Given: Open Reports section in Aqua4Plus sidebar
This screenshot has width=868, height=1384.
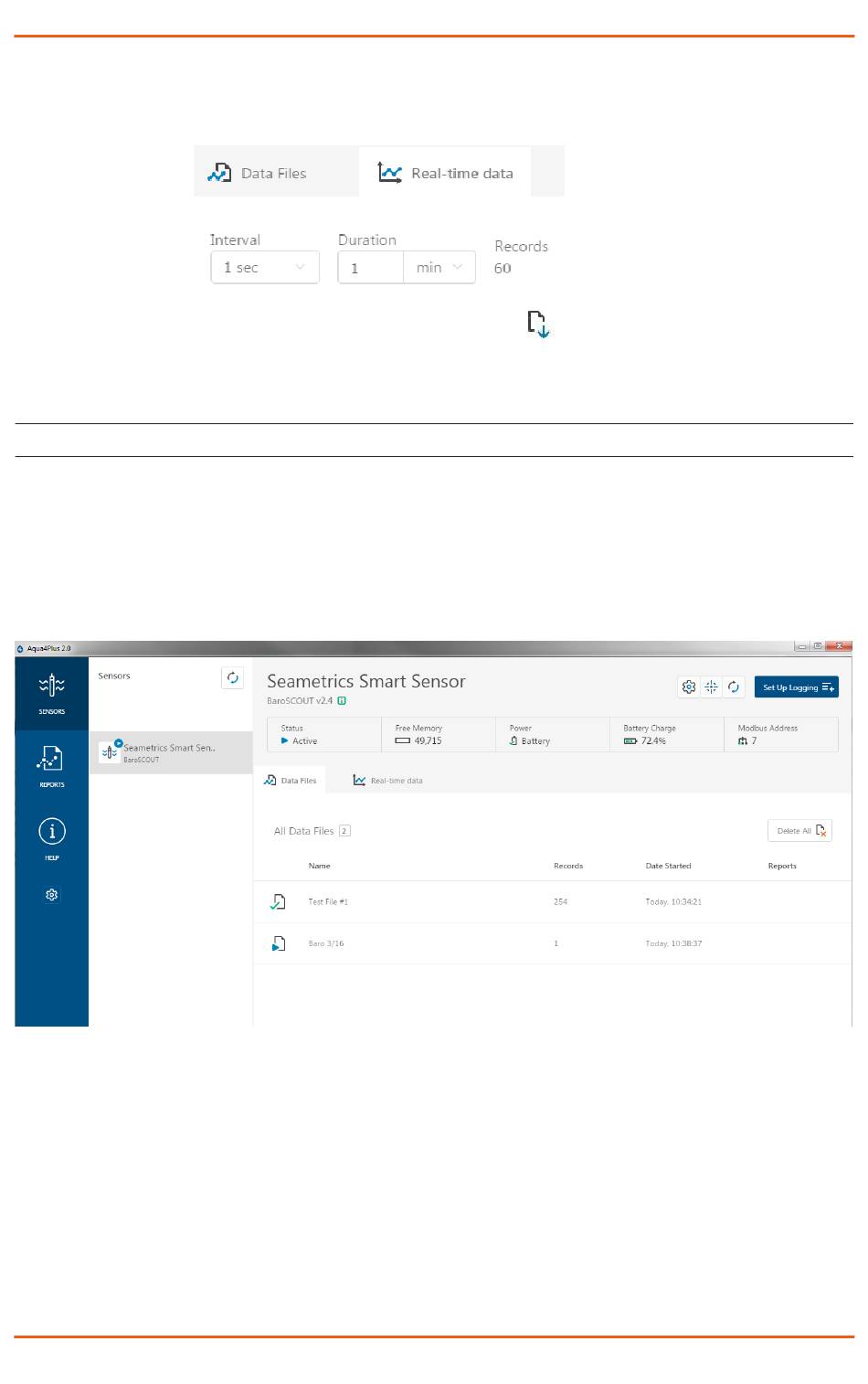Looking at the screenshot, I should coord(52,766).
